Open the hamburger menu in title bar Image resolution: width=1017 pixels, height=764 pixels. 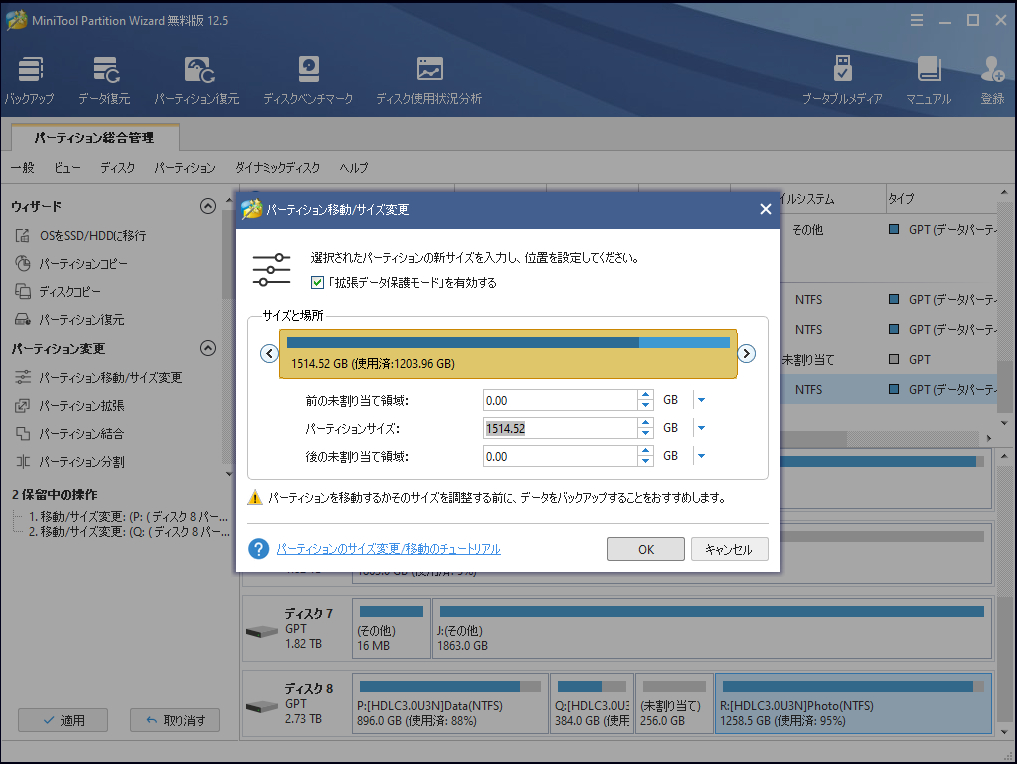pos(916,20)
